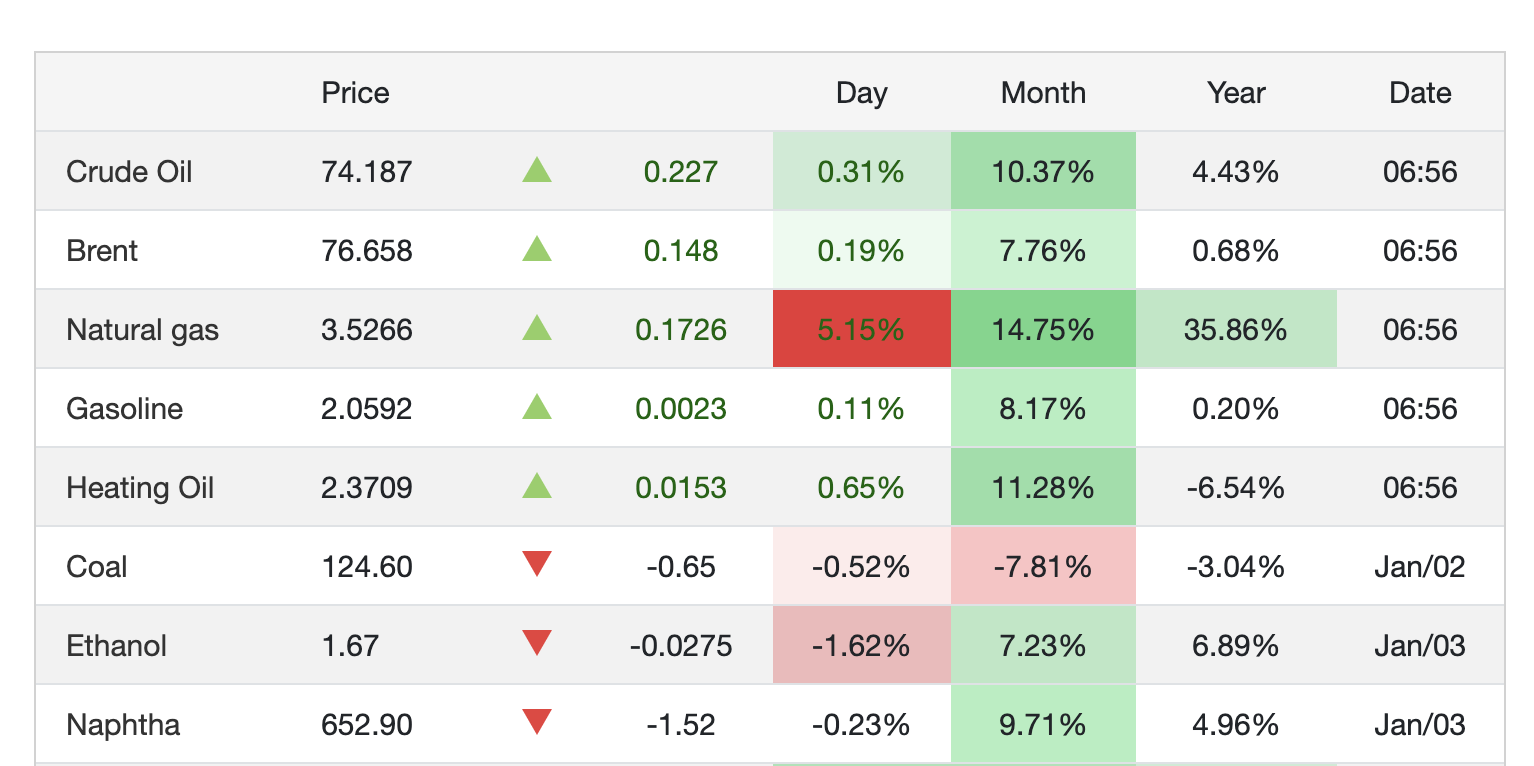Click Heating Oil month change 11.28%

tap(1043, 488)
